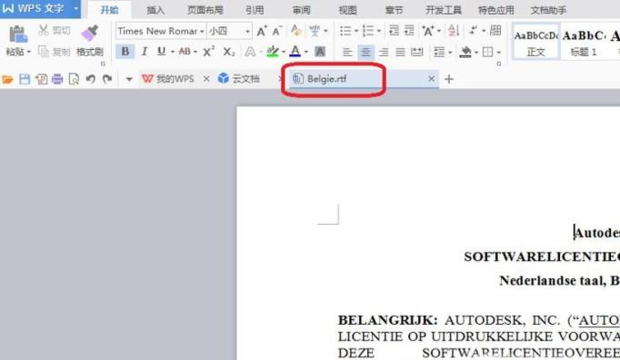The height and width of the screenshot is (360, 620).
Task: Open the 插入 ribbon tab
Action: [x=155, y=10]
